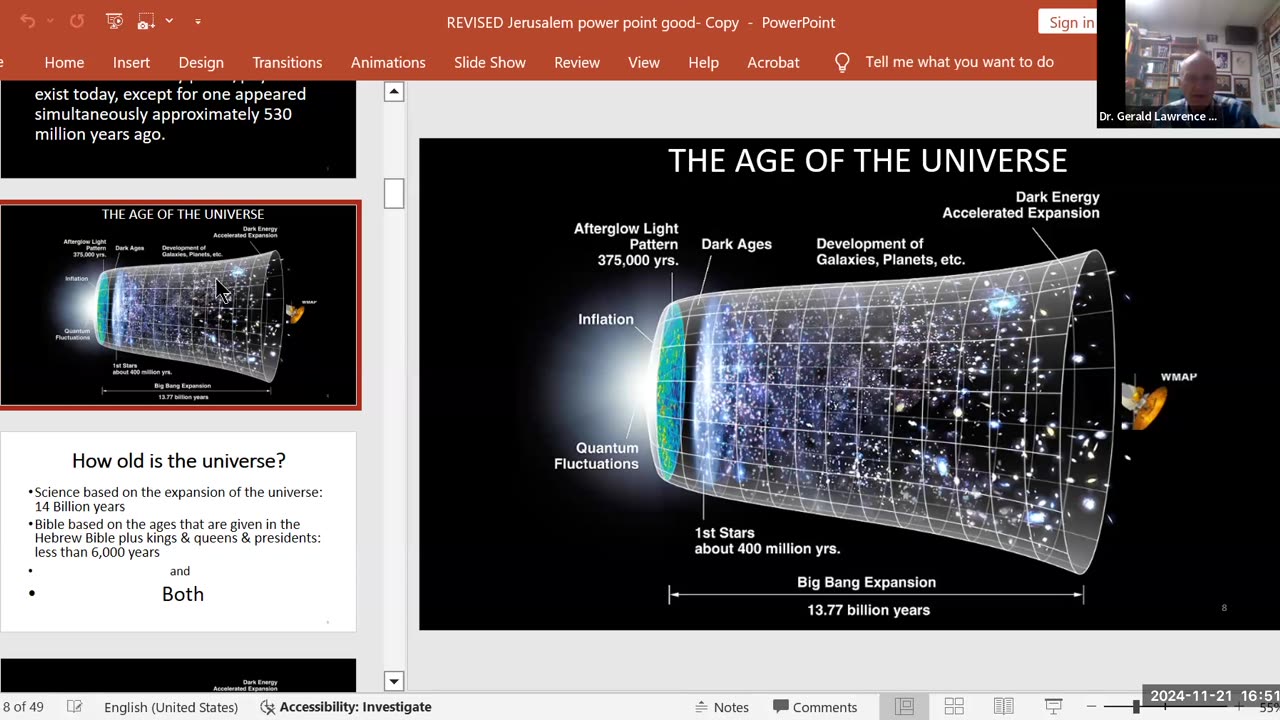Open the Undo history dropdown
The height and width of the screenshot is (720, 1280).
50,21
